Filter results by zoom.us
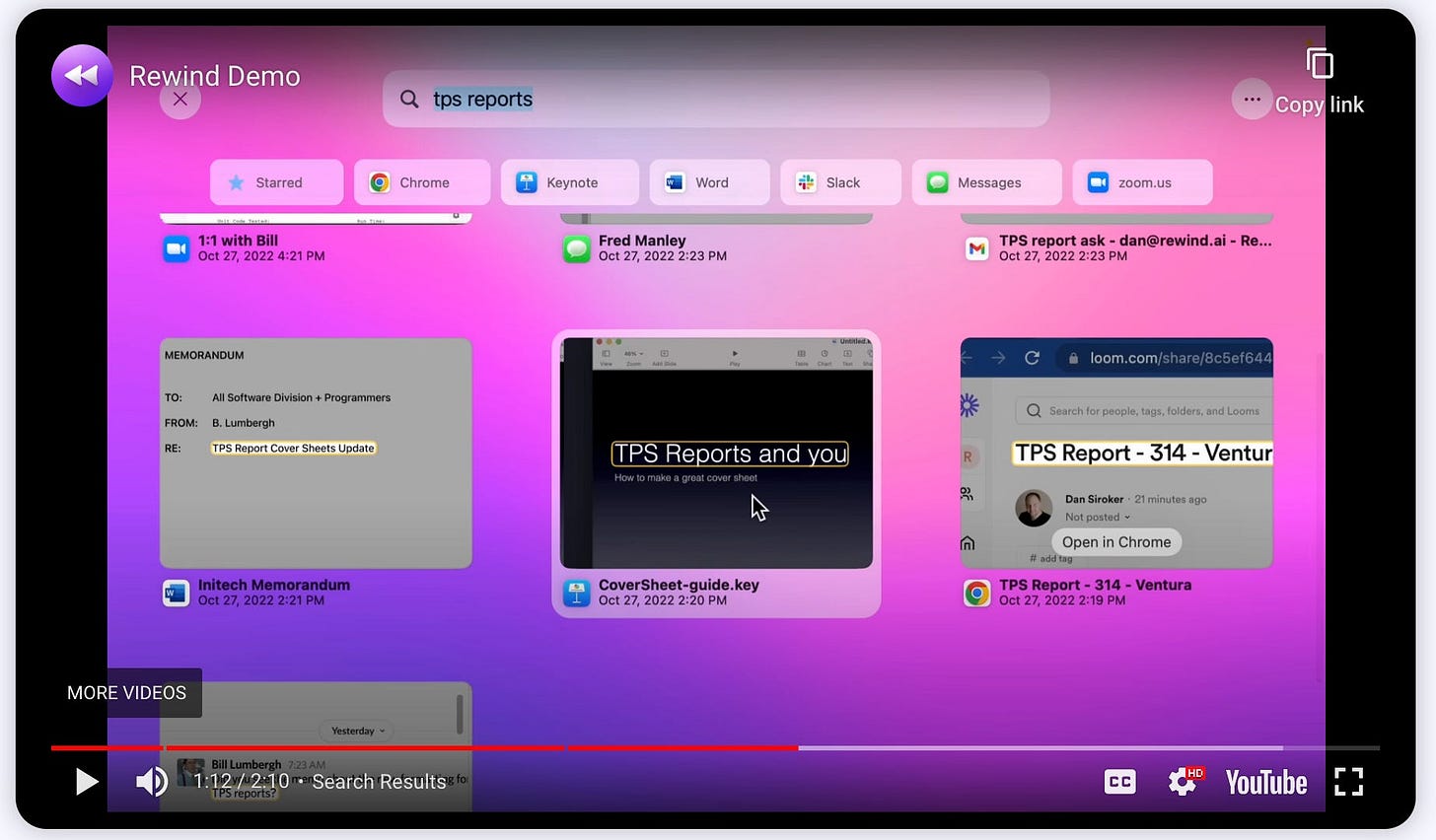Image resolution: width=1436 pixels, height=840 pixels. (x=1142, y=182)
